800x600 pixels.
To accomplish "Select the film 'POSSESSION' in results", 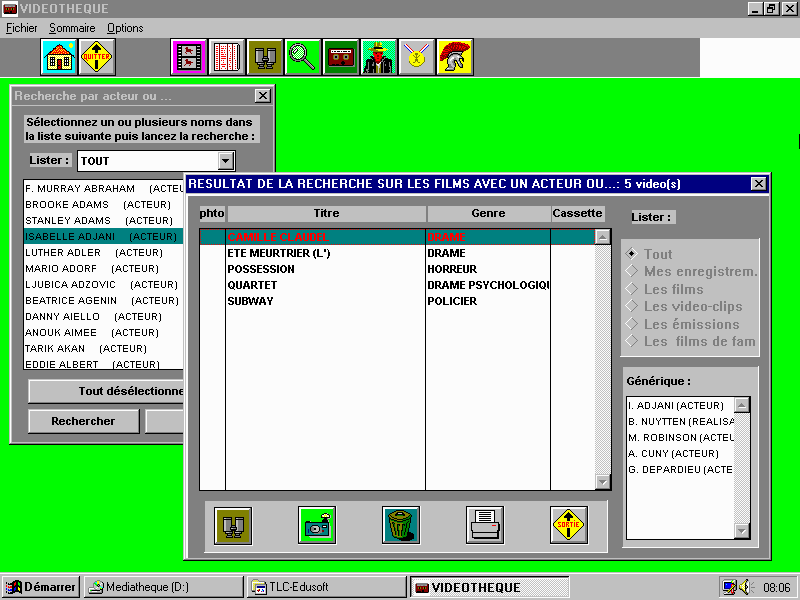I will tap(261, 269).
